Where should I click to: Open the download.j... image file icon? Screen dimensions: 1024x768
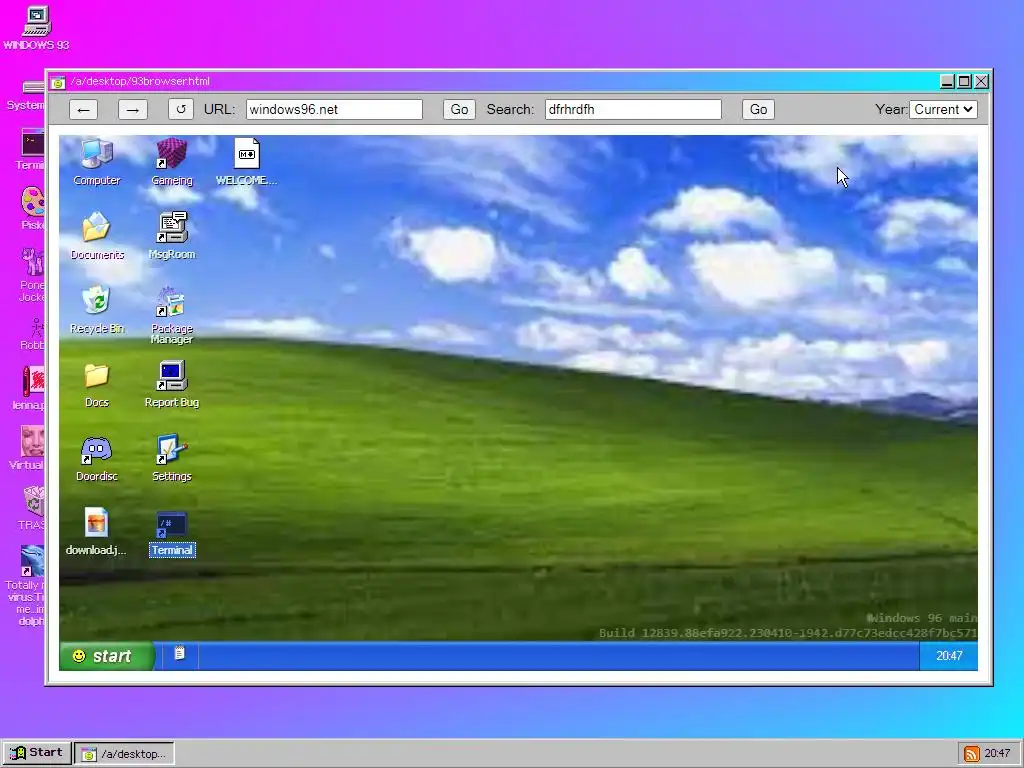tap(97, 532)
